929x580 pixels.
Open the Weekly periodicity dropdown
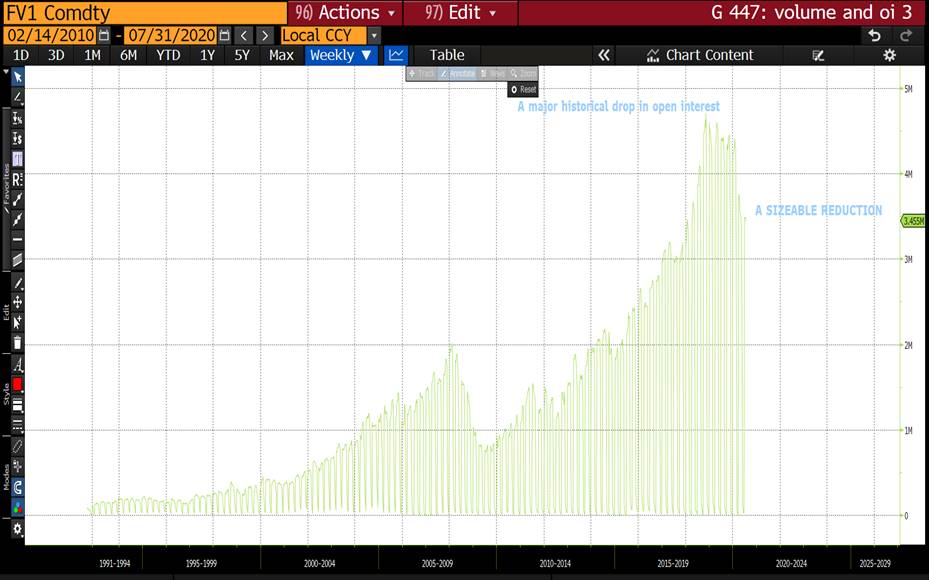tap(341, 55)
